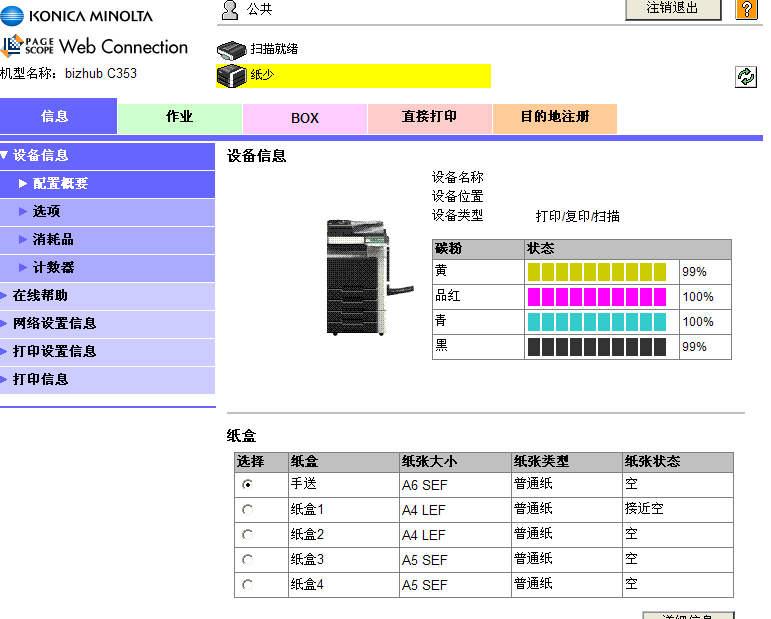Click the Konica Minolta logo
771x619 pixels.
point(78,15)
